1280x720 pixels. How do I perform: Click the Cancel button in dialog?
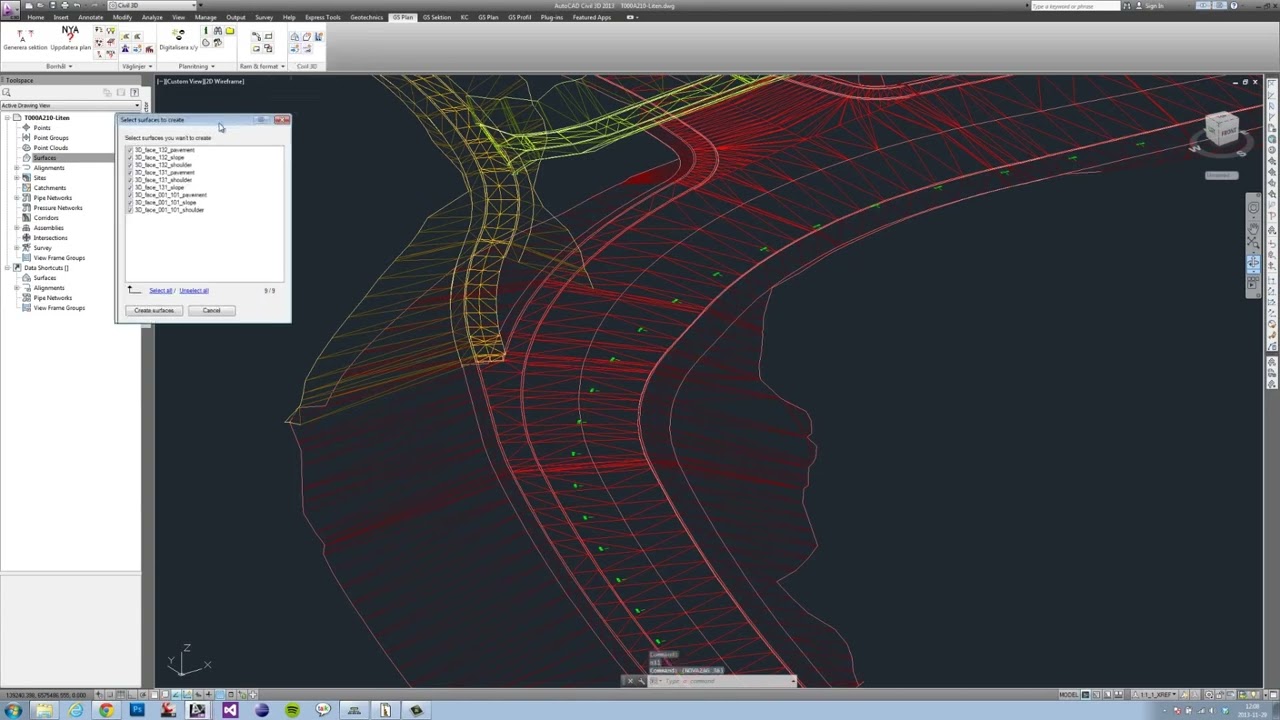211,310
